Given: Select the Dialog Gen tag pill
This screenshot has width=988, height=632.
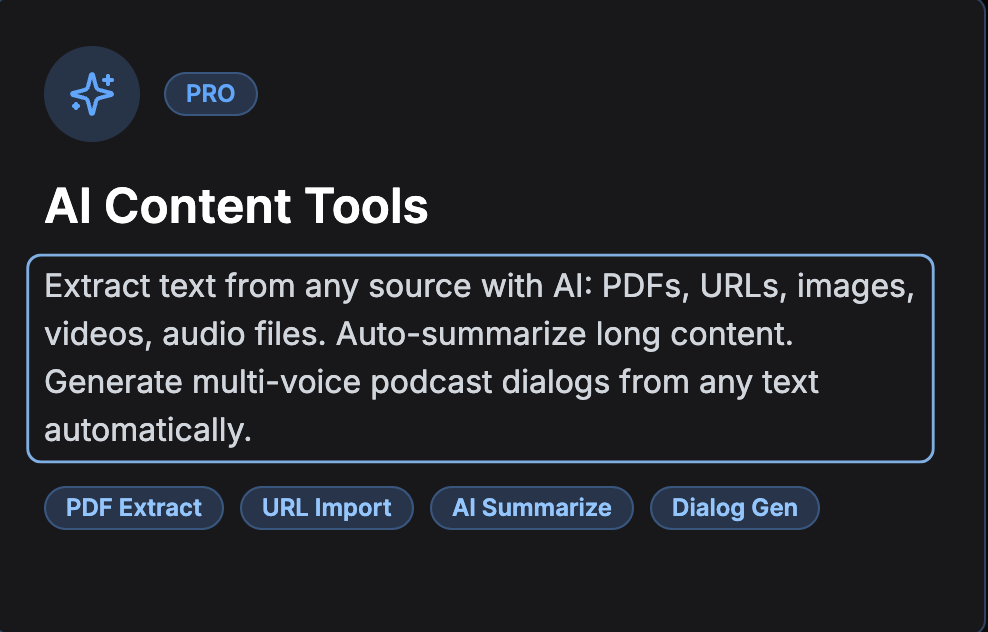Looking at the screenshot, I should (x=734, y=507).
